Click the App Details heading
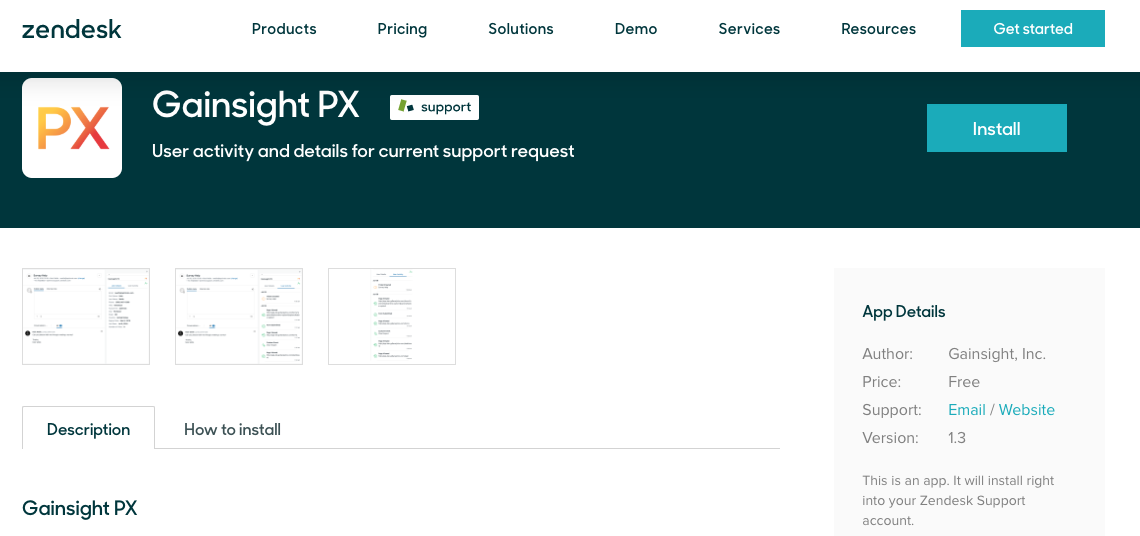 coord(904,311)
